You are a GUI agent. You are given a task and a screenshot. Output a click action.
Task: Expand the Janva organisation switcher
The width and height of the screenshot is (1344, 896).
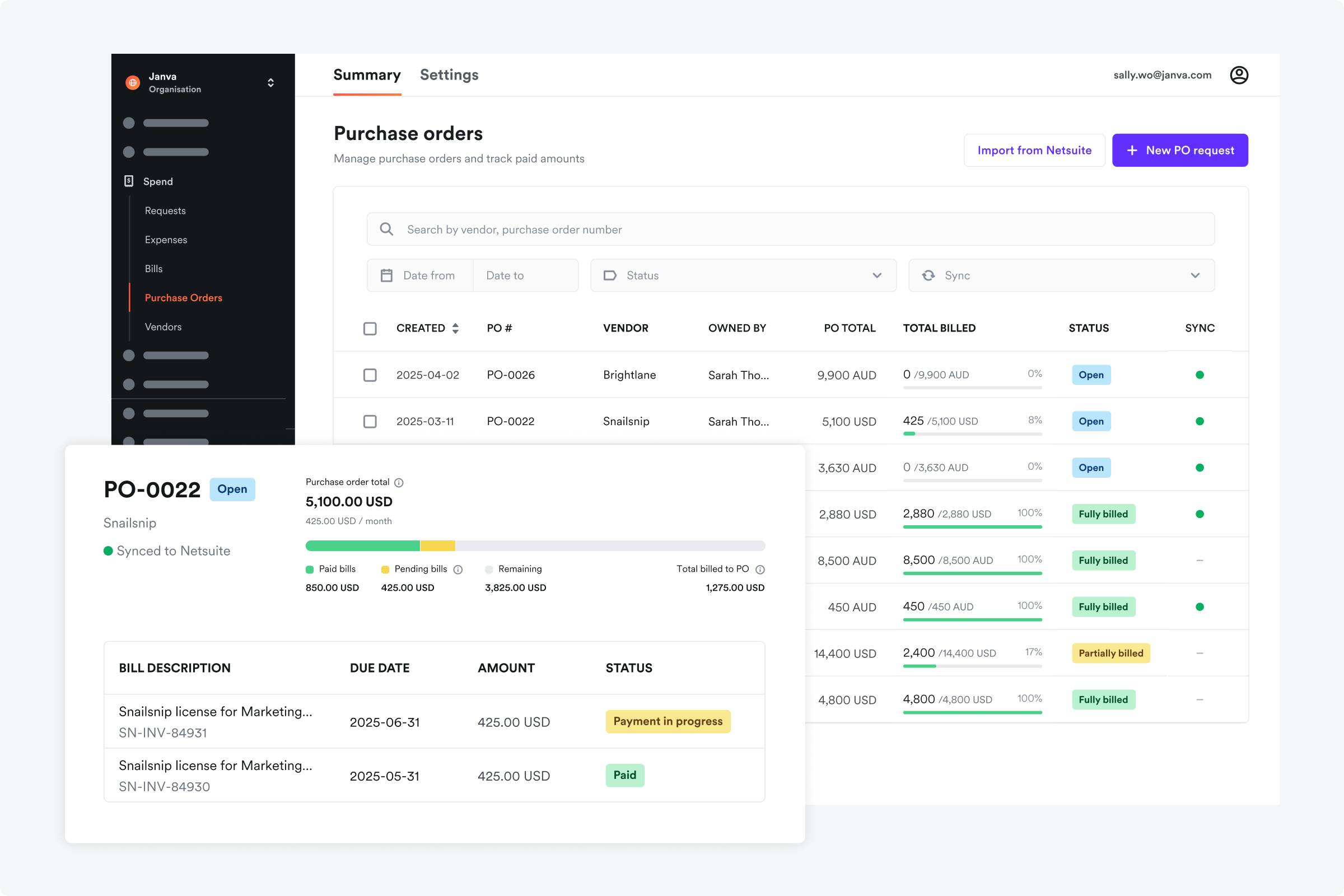coord(270,82)
